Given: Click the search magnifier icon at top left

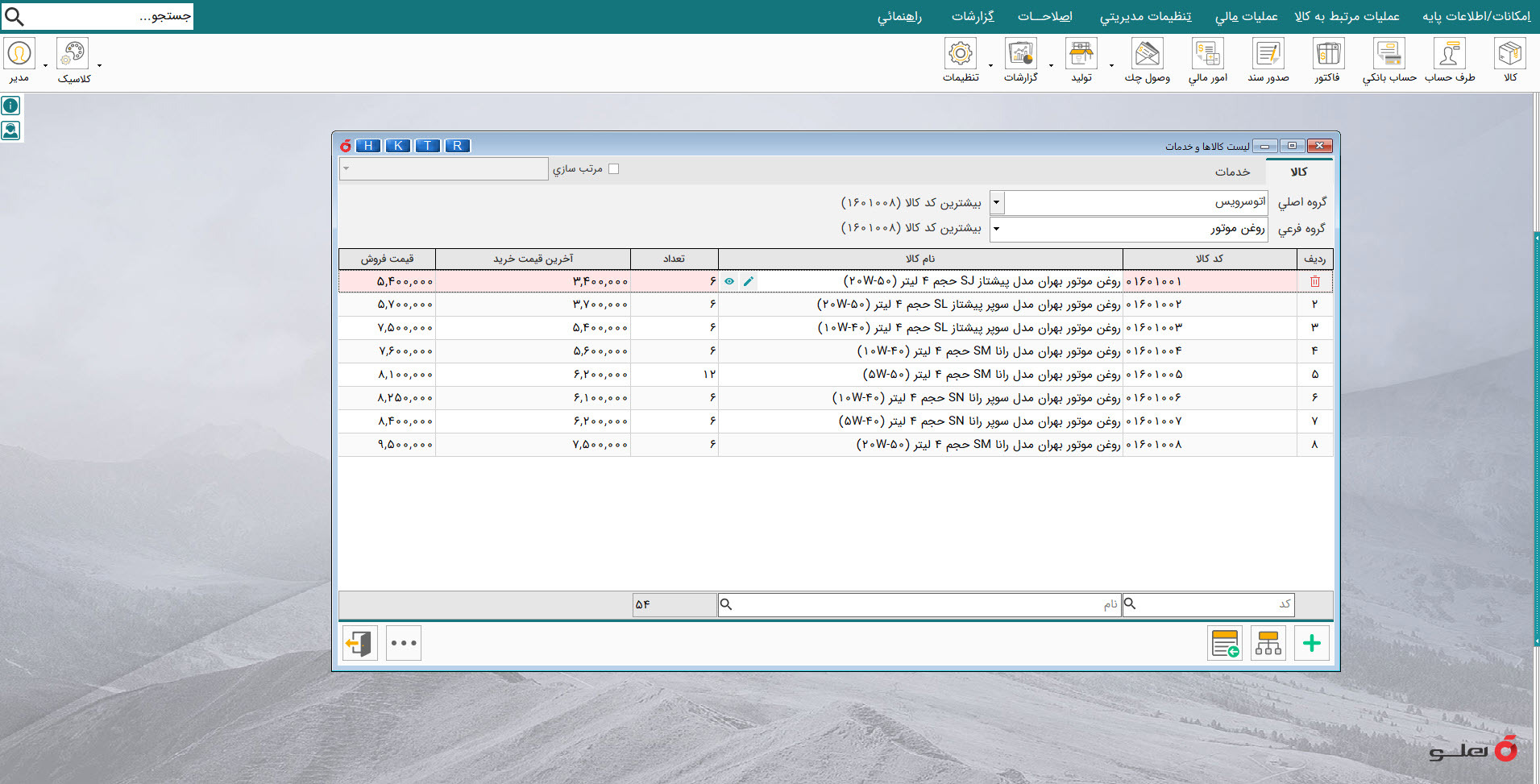Looking at the screenshot, I should click(x=15, y=16).
